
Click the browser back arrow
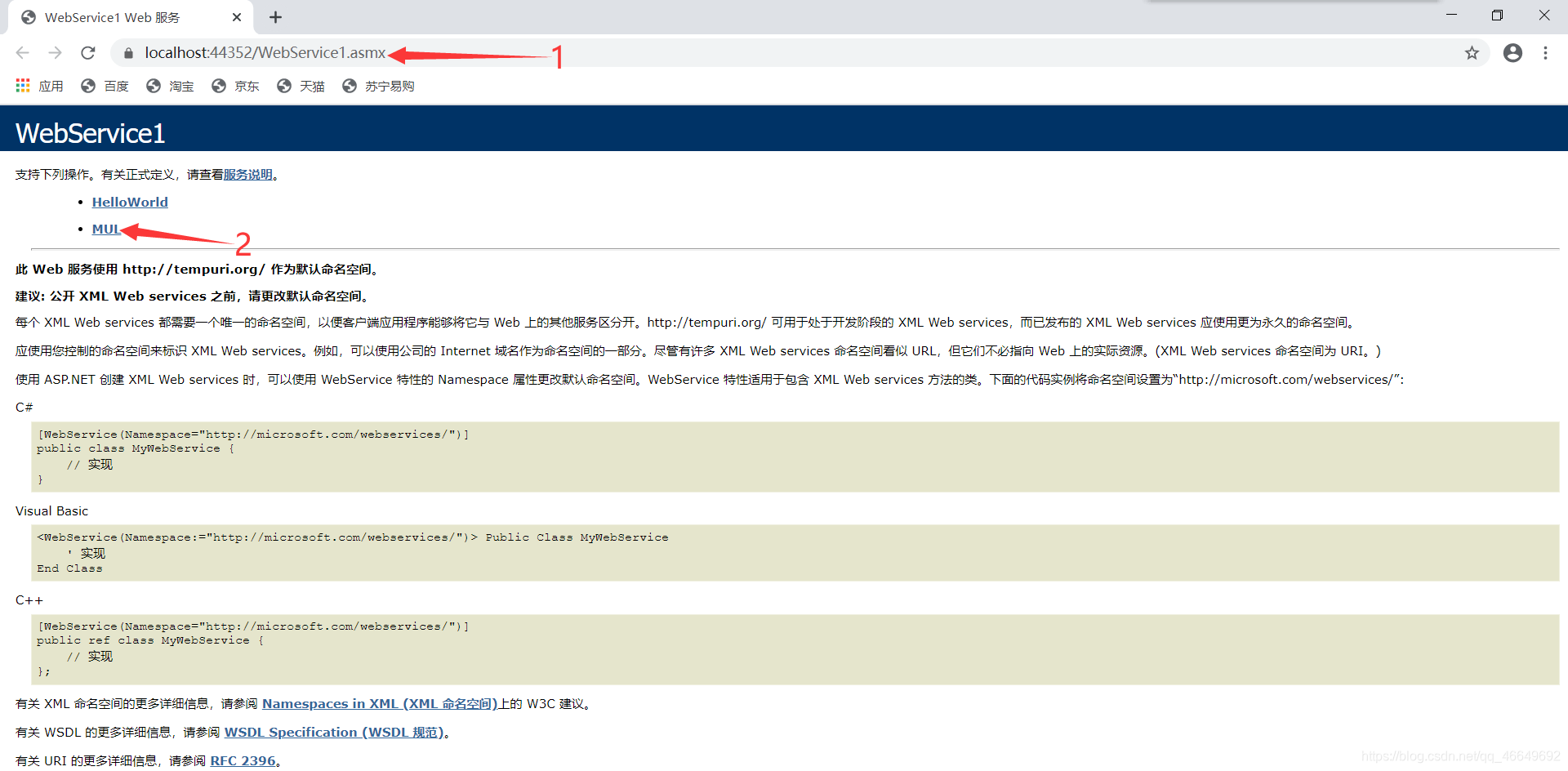point(23,53)
